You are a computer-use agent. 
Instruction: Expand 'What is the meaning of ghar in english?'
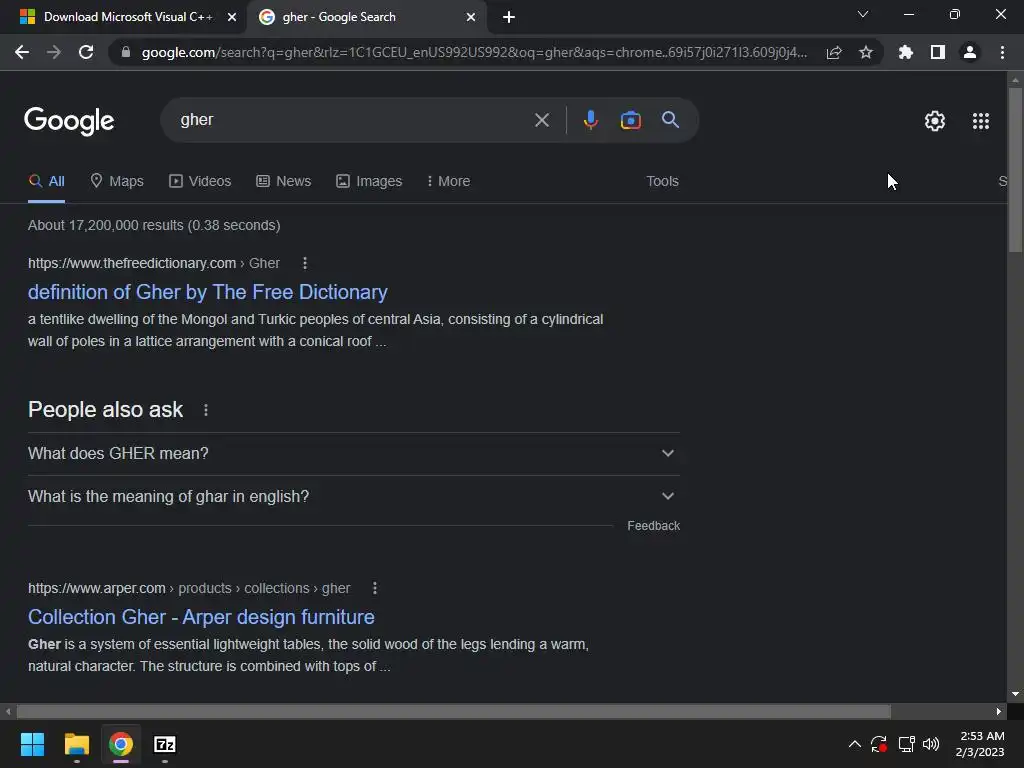(x=354, y=496)
